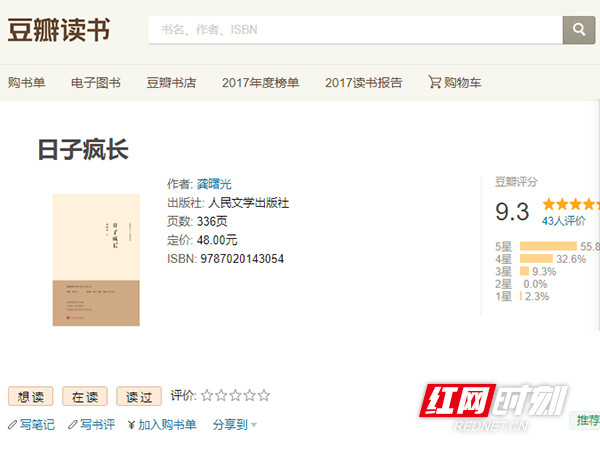The height and width of the screenshot is (453, 600).
Task: Rate the book four stars
Action: pos(249,395)
